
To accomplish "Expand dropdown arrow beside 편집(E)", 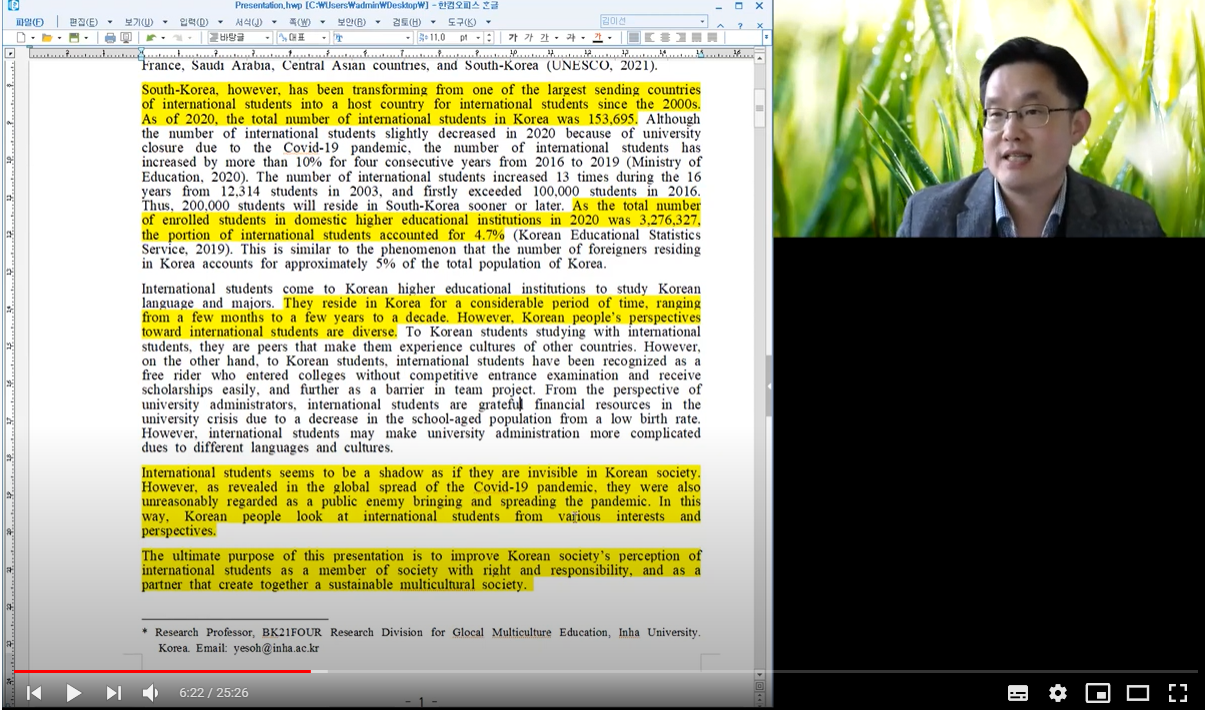I will click(110, 22).
